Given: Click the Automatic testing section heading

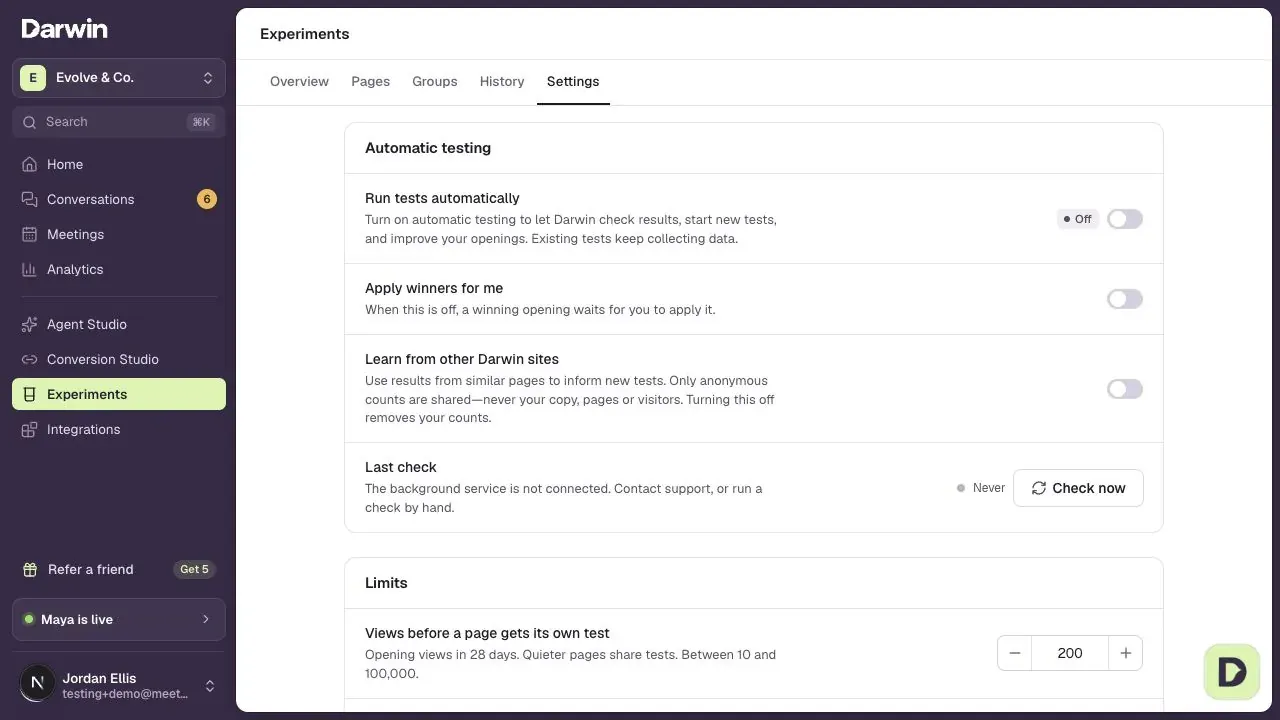Looking at the screenshot, I should coord(428,148).
